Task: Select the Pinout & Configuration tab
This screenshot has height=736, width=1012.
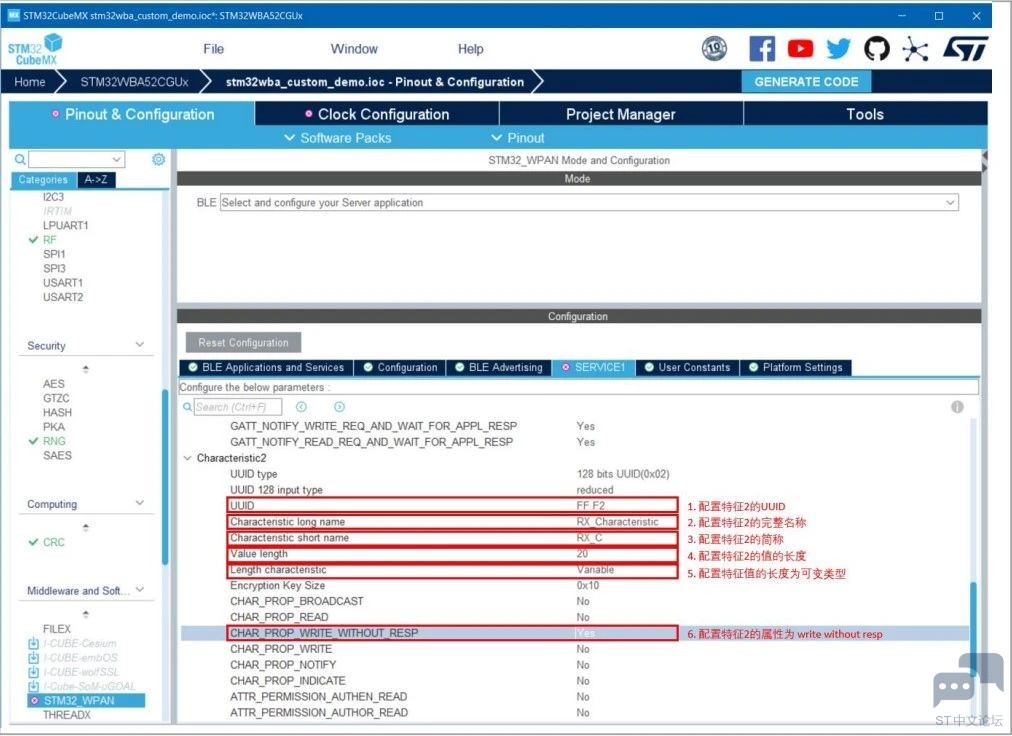Action: [x=132, y=114]
